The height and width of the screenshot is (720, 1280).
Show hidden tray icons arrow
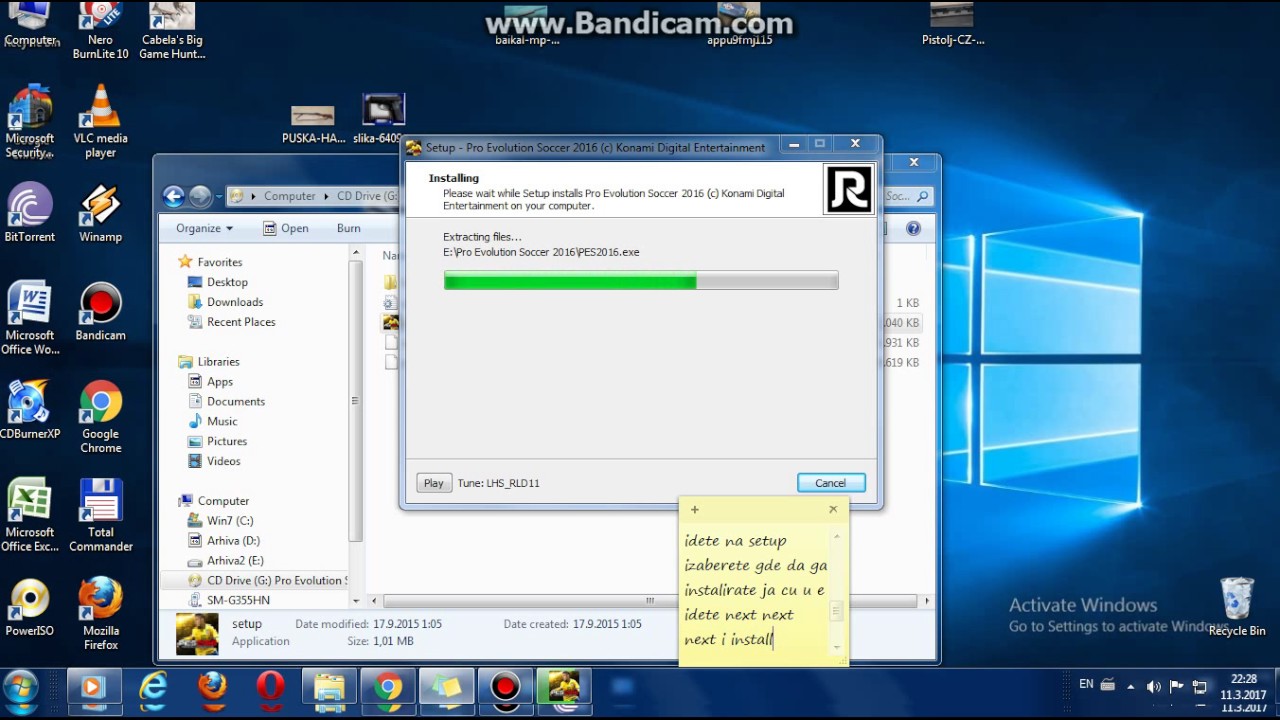click(1131, 687)
